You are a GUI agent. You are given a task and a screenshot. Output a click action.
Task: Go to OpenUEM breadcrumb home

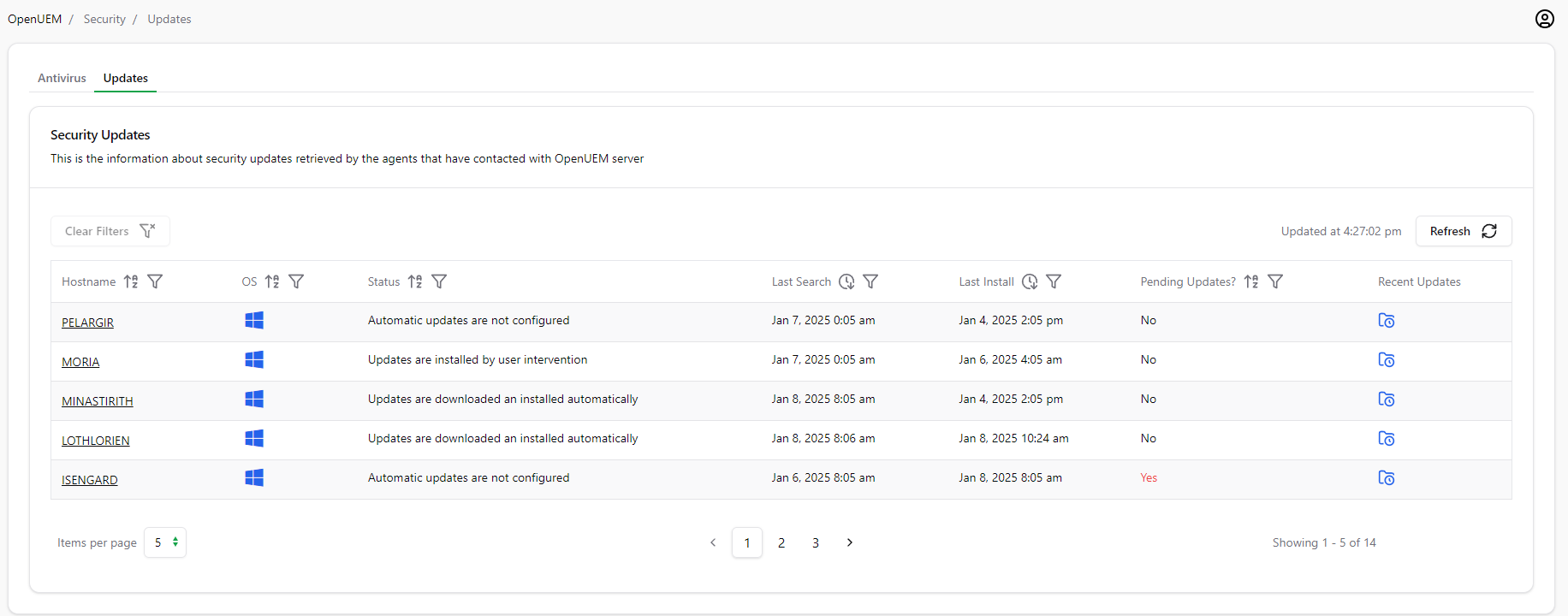tap(35, 19)
